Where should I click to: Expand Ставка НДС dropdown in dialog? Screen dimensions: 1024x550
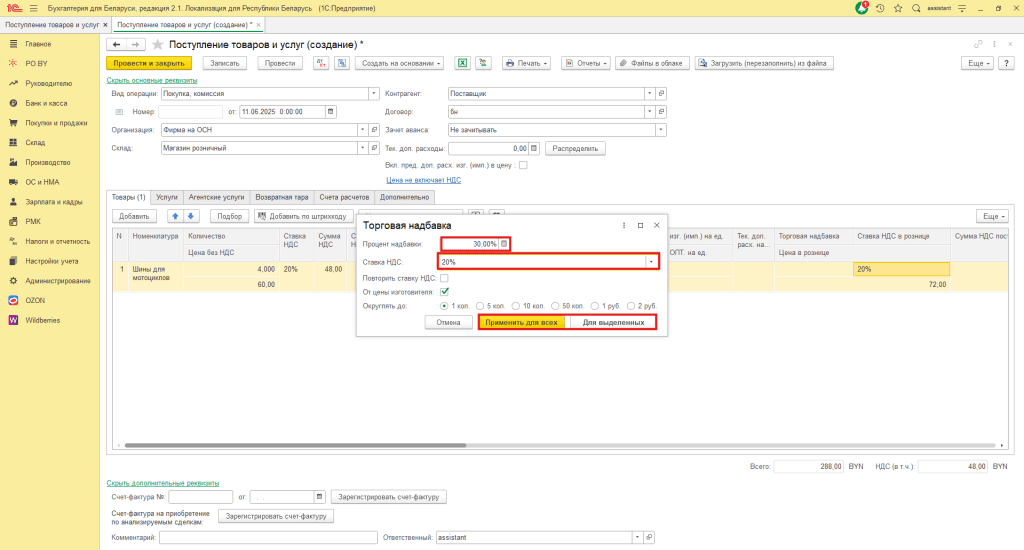pyautogui.click(x=651, y=262)
